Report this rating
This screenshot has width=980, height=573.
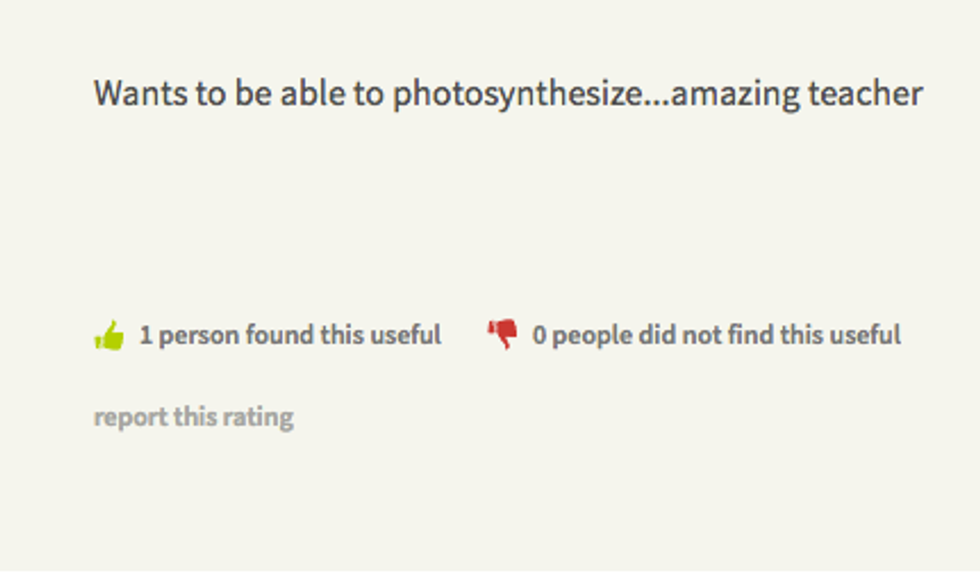tap(193, 416)
